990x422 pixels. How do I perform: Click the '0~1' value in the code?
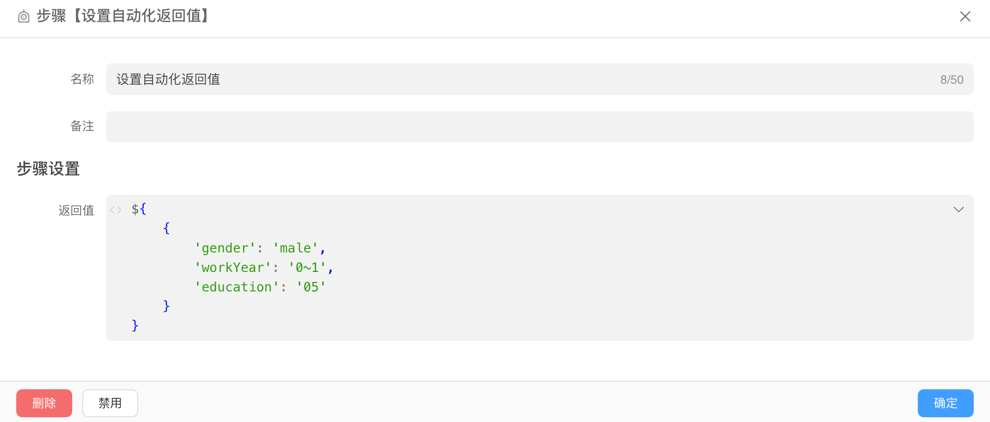coord(307,267)
